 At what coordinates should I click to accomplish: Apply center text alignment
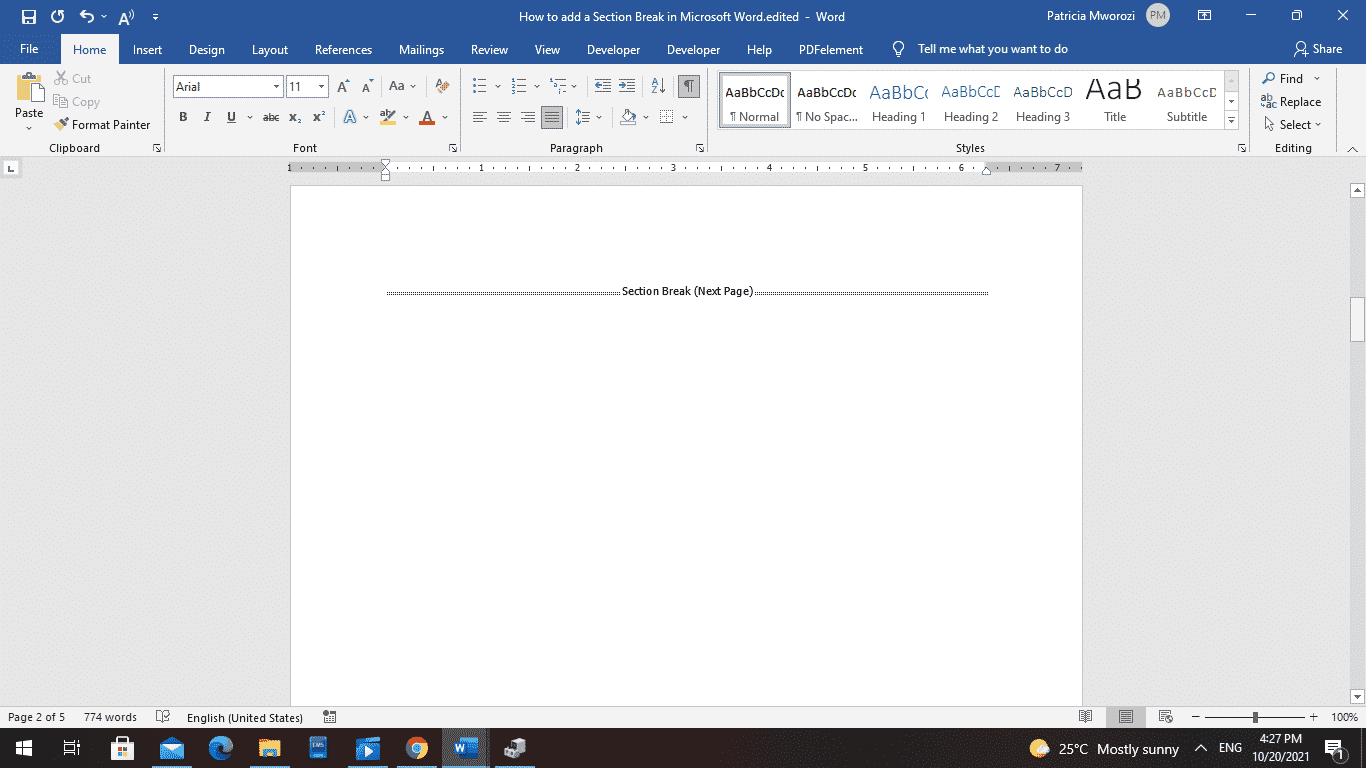click(x=504, y=117)
